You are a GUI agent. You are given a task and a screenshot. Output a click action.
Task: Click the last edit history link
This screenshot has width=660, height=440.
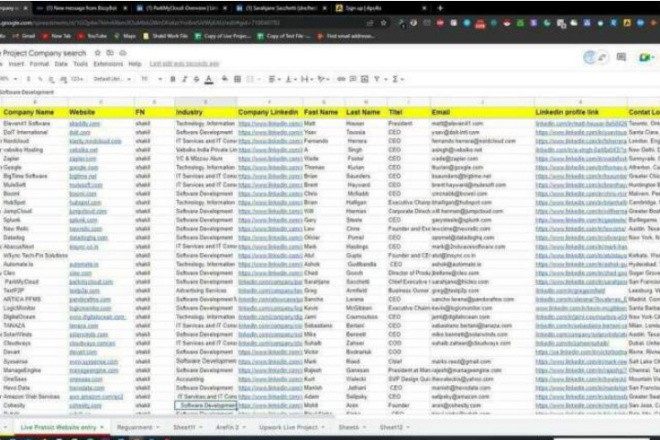click(x=184, y=64)
